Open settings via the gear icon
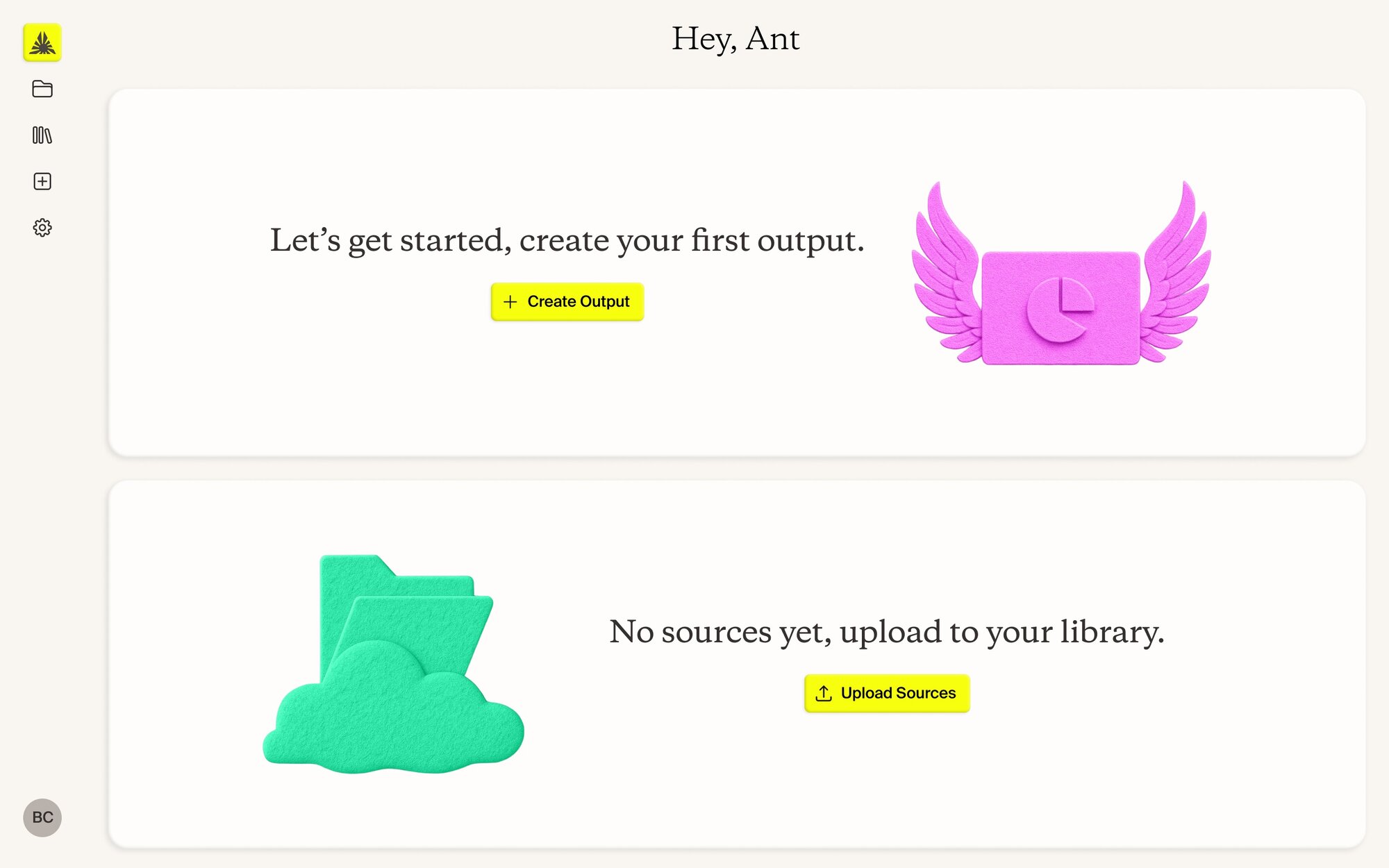 pyautogui.click(x=42, y=228)
